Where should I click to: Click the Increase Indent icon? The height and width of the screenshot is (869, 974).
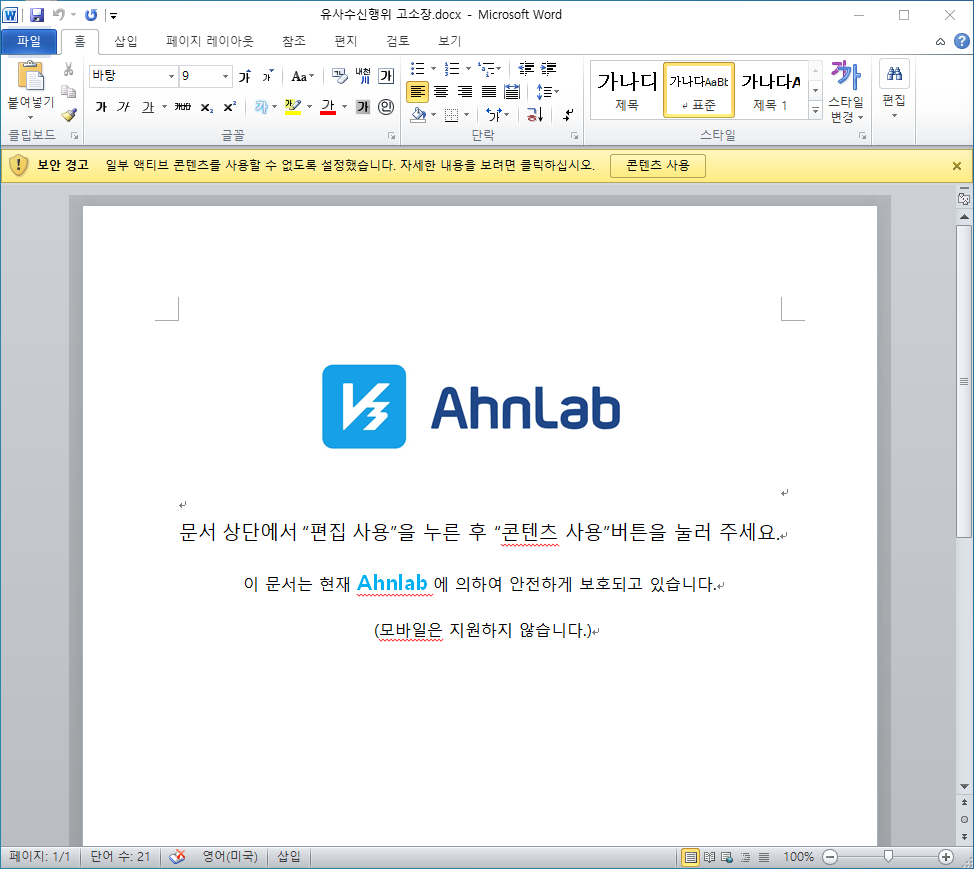pos(548,68)
